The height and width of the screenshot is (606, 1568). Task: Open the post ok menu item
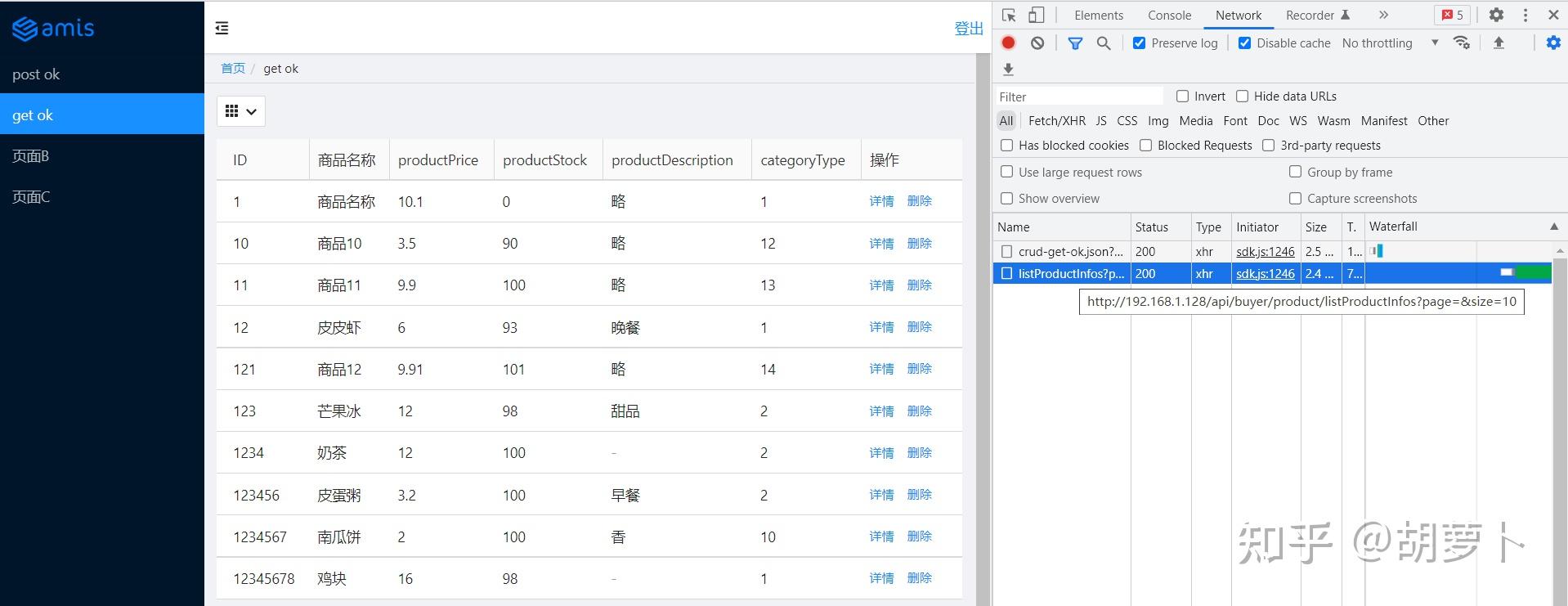pos(102,74)
